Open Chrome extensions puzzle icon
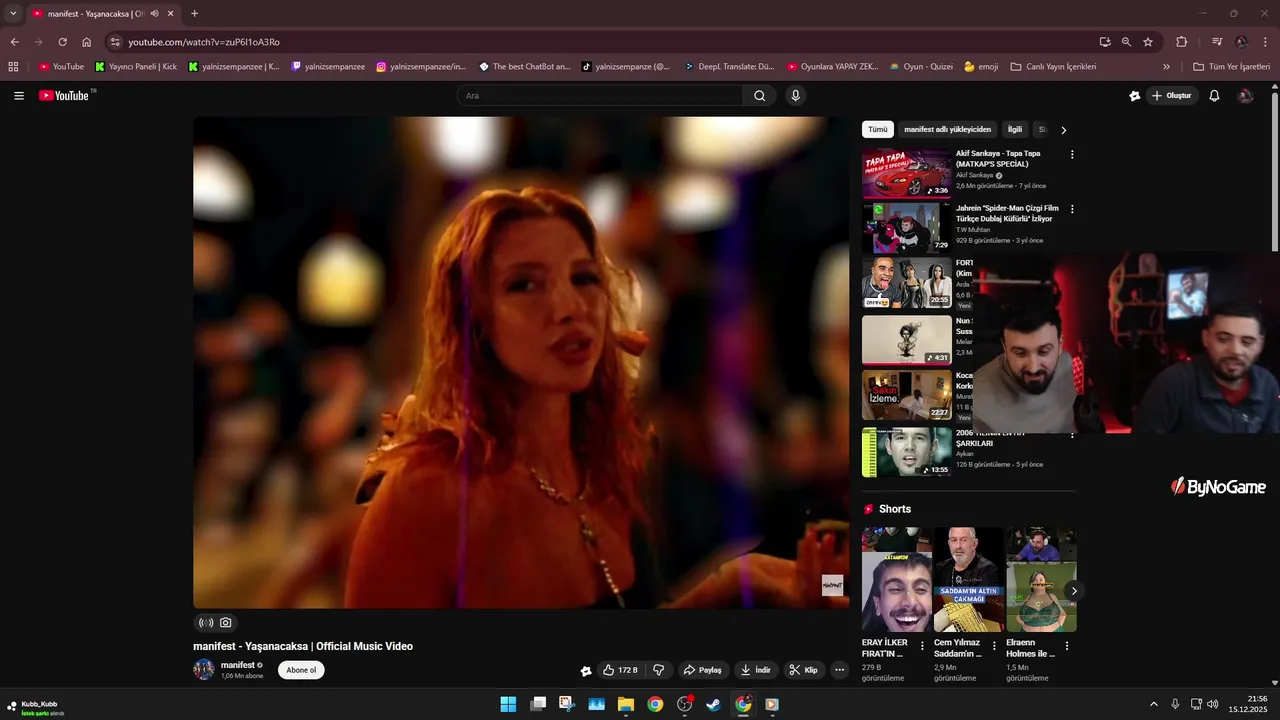 pyautogui.click(x=1182, y=42)
